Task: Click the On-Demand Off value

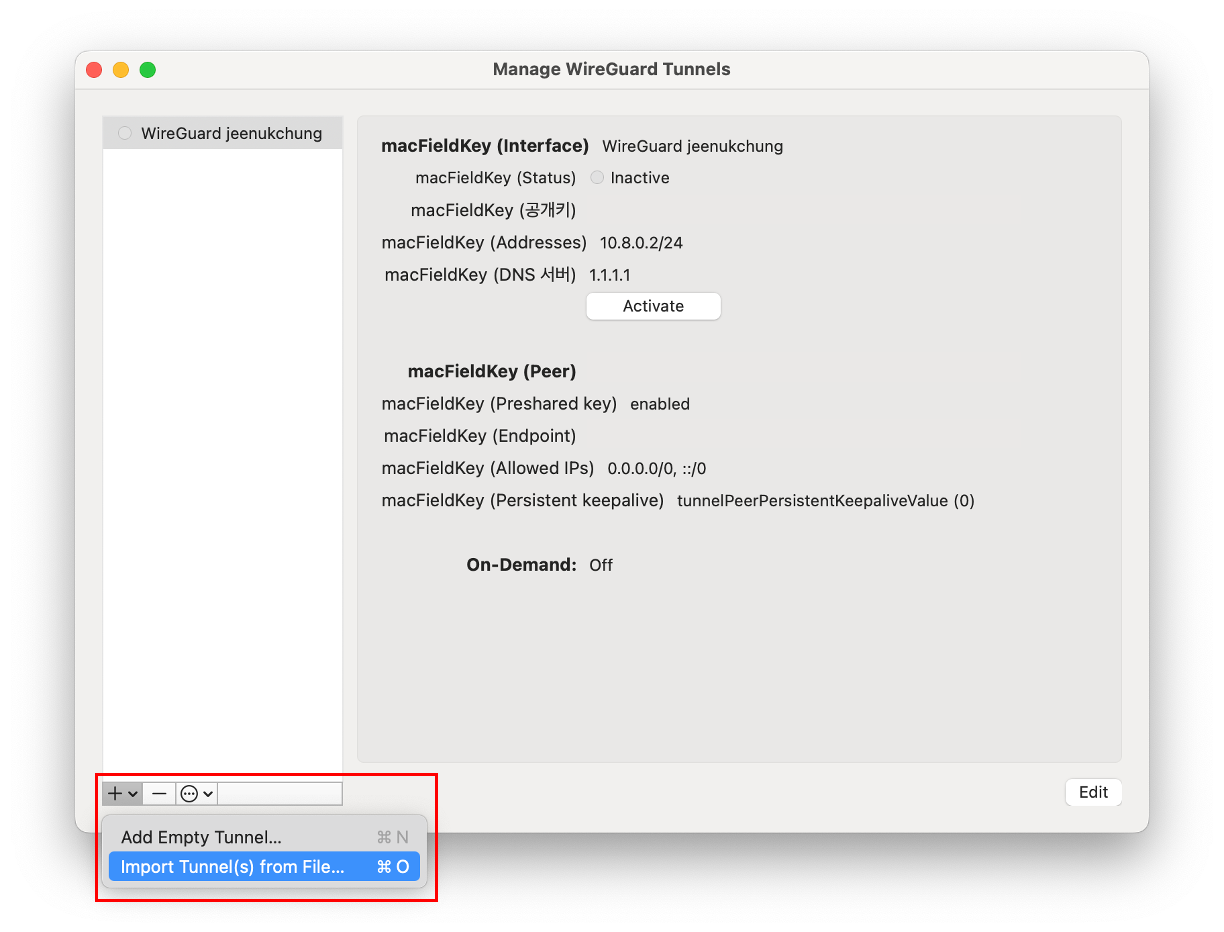Action: pos(601,565)
